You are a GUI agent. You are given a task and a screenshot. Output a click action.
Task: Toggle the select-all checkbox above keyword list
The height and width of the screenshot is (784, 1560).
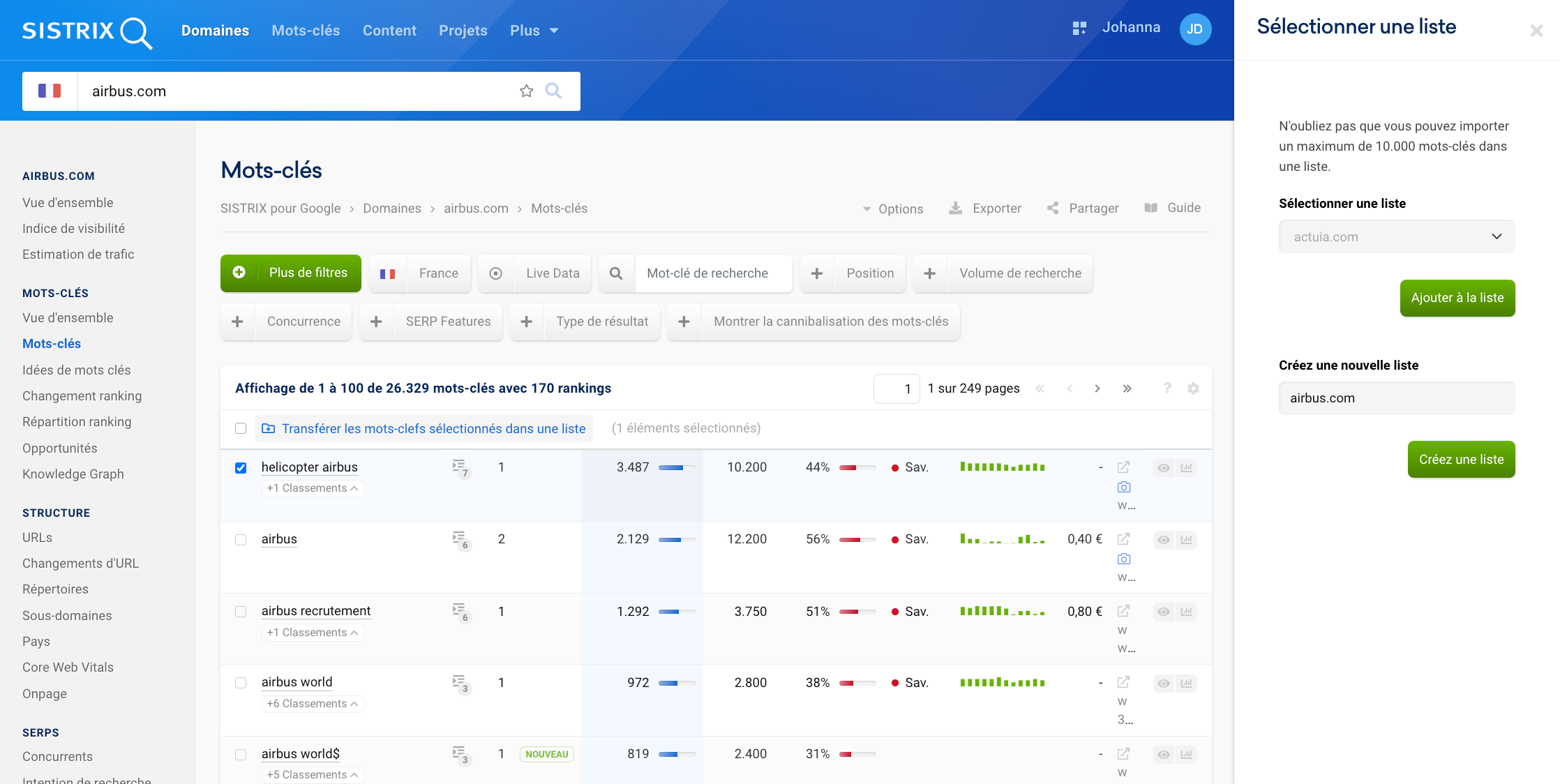tap(241, 428)
